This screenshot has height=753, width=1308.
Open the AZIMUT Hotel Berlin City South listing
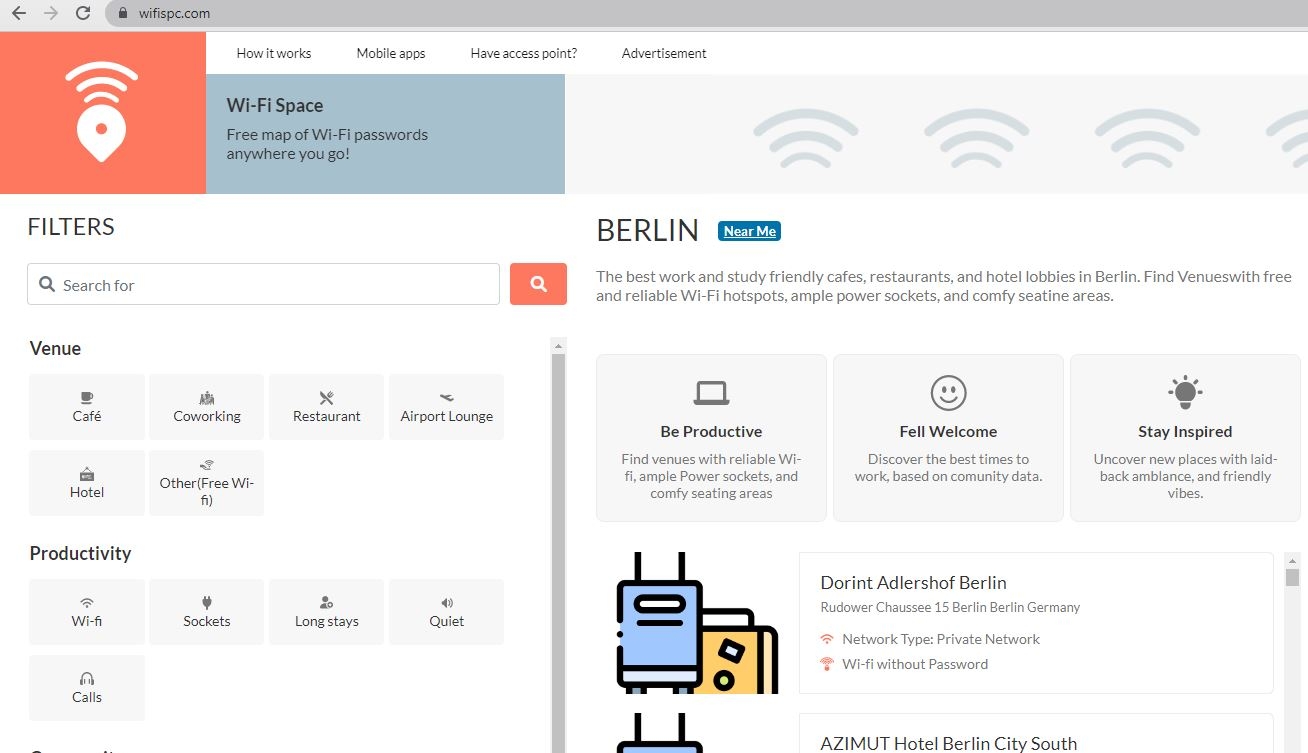[x=948, y=744]
